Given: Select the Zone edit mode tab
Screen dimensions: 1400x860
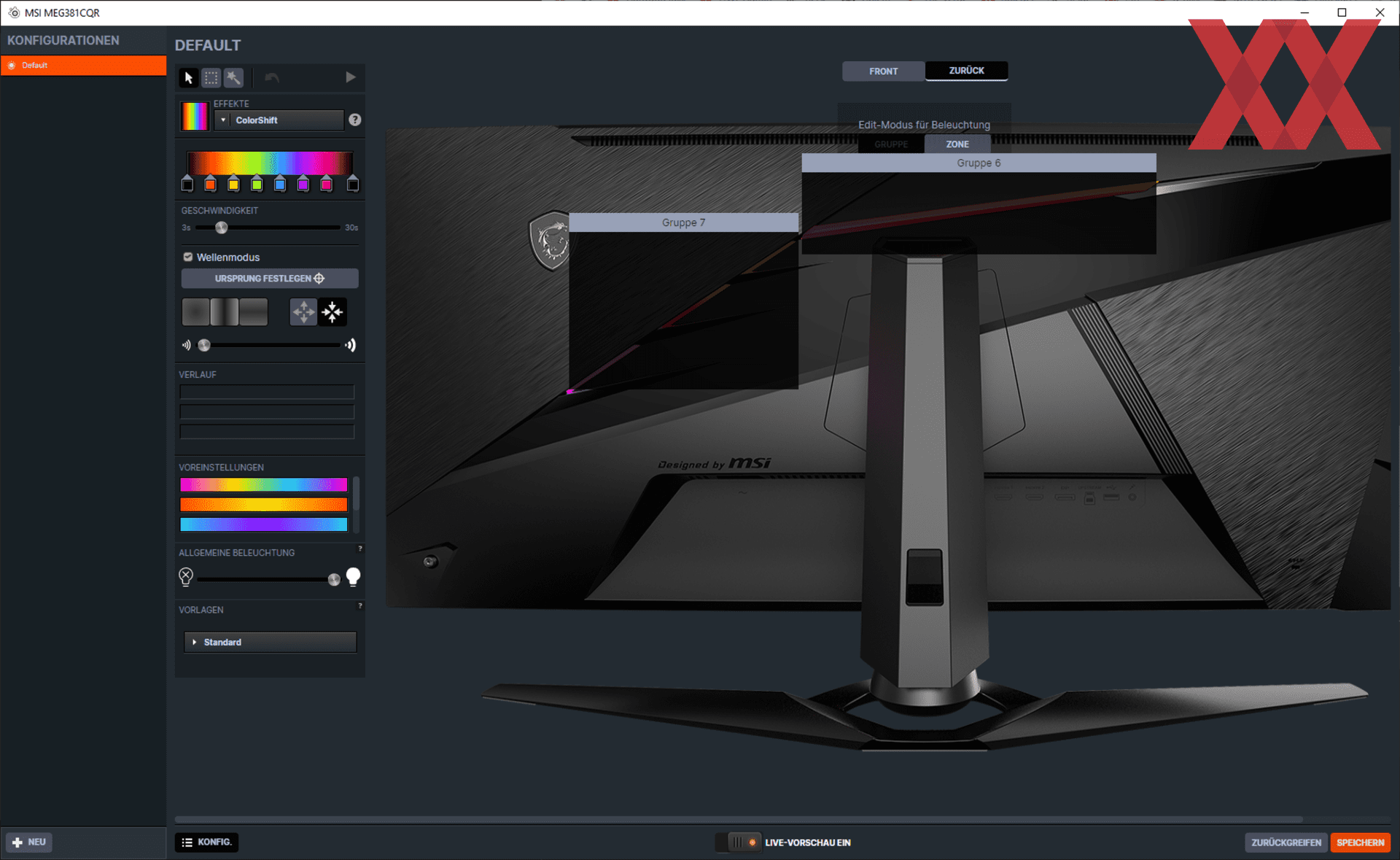Looking at the screenshot, I should coord(957,144).
